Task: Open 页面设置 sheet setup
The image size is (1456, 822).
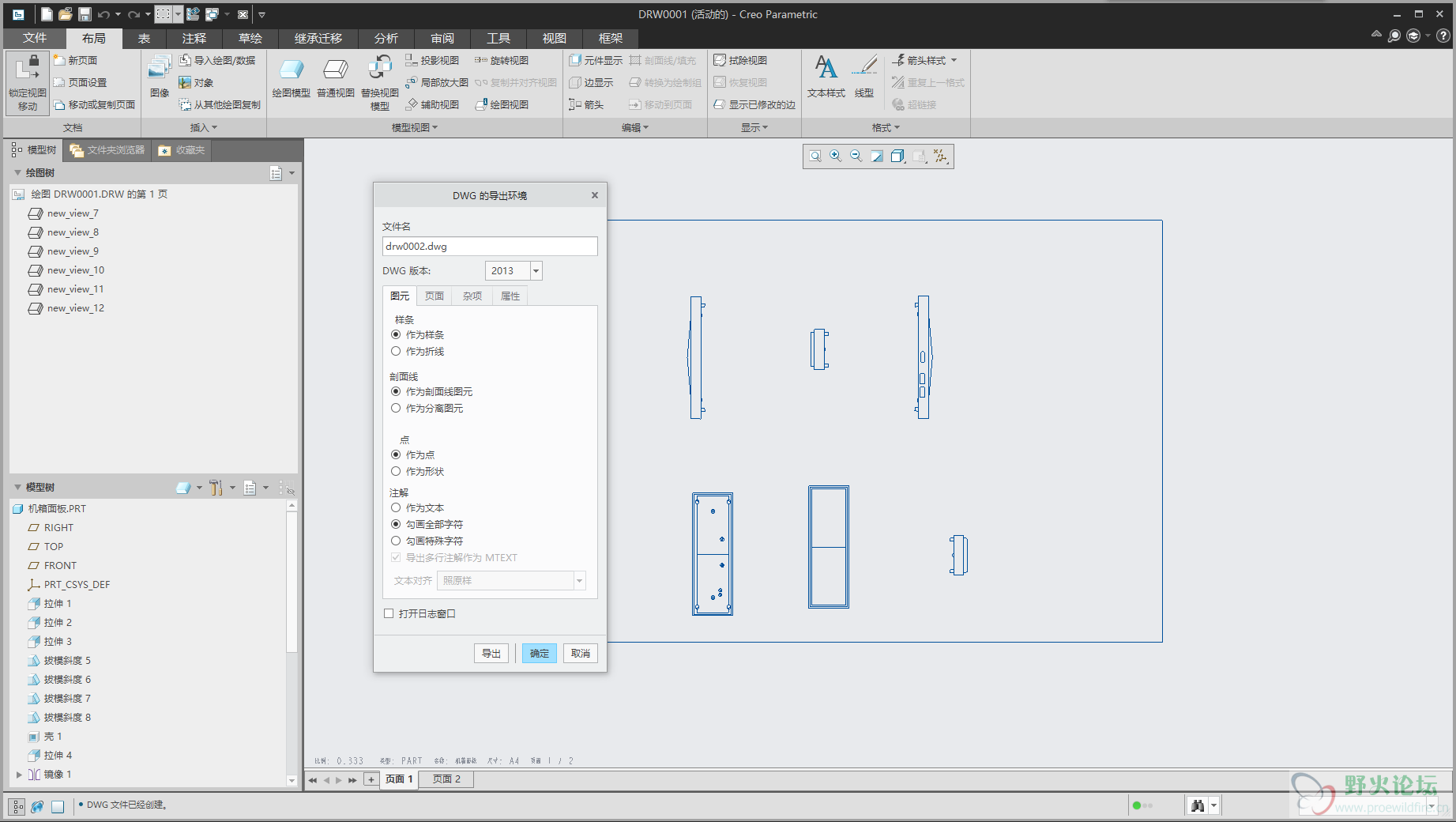Action: coord(80,82)
